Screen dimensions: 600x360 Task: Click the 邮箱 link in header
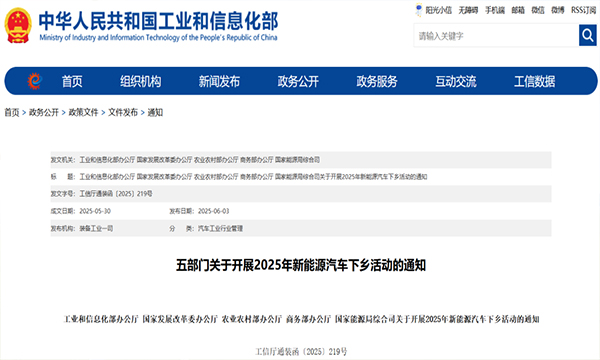[x=518, y=10]
